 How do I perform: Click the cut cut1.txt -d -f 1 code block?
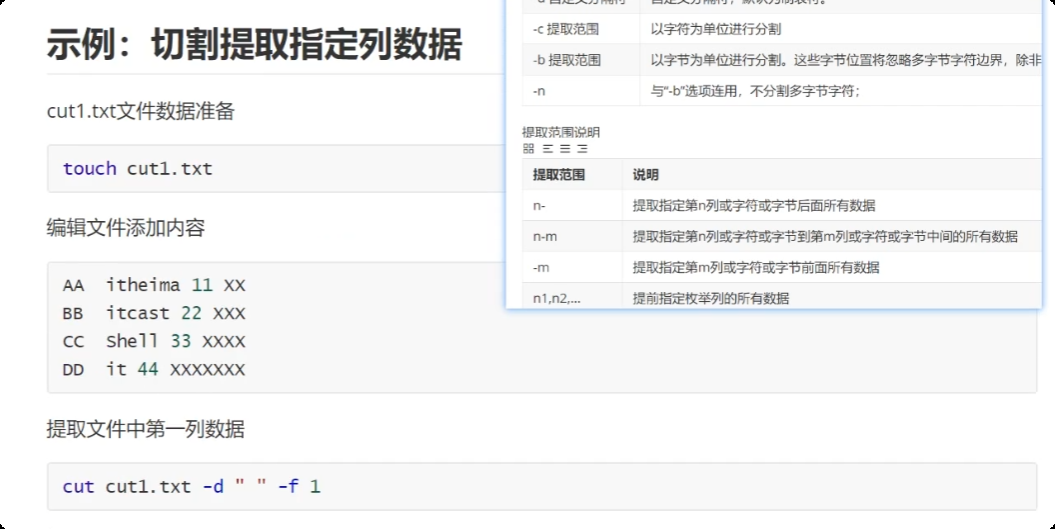click(x=542, y=486)
